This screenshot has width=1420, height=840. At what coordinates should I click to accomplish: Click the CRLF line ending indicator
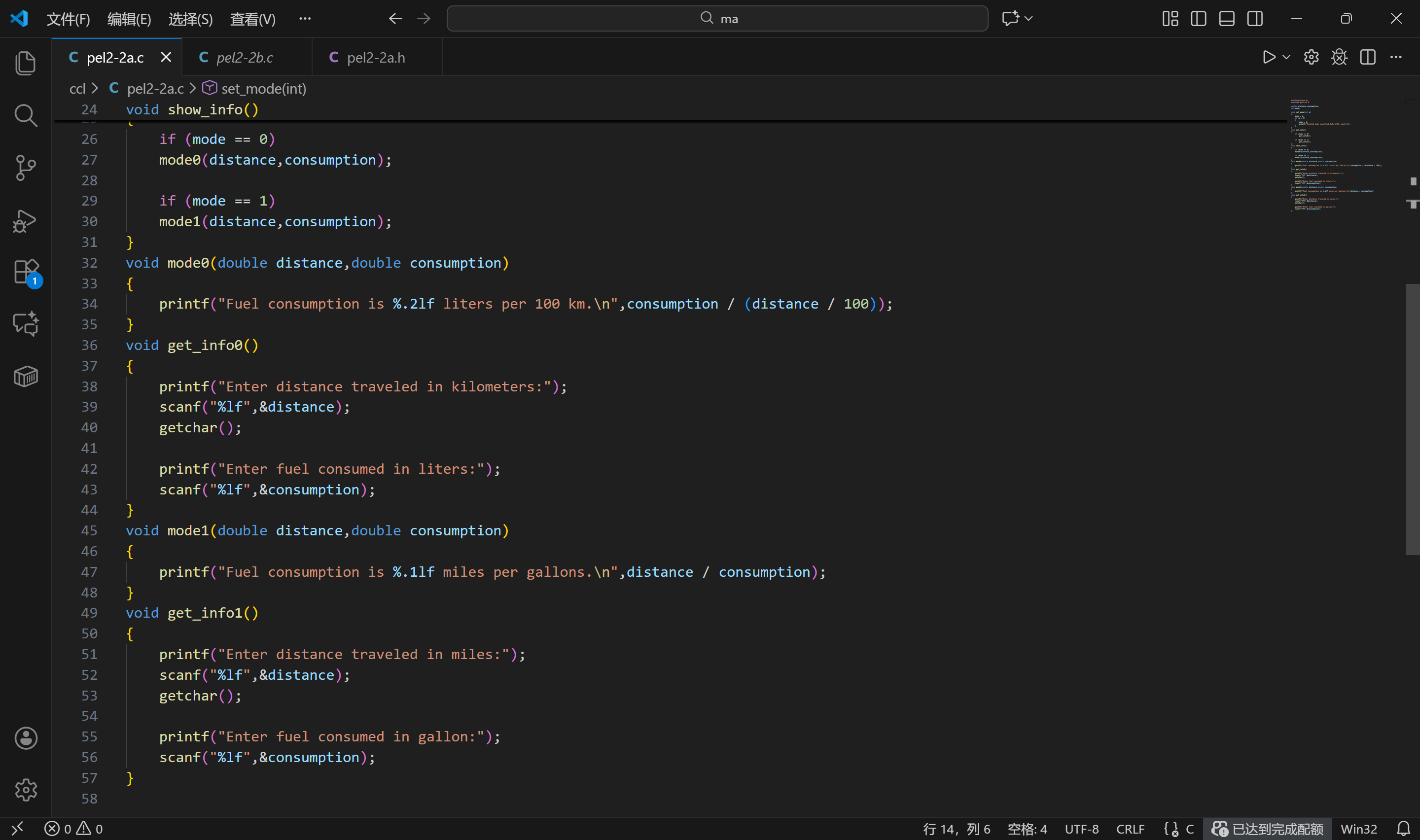[x=1130, y=829]
